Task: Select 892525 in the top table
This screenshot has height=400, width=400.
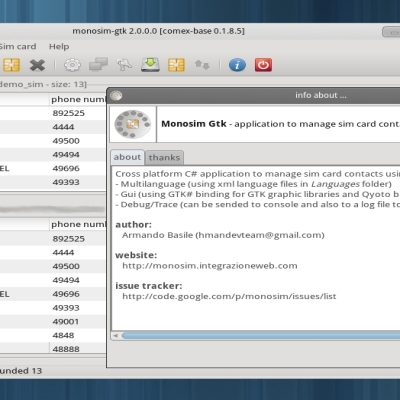Action: coord(69,113)
